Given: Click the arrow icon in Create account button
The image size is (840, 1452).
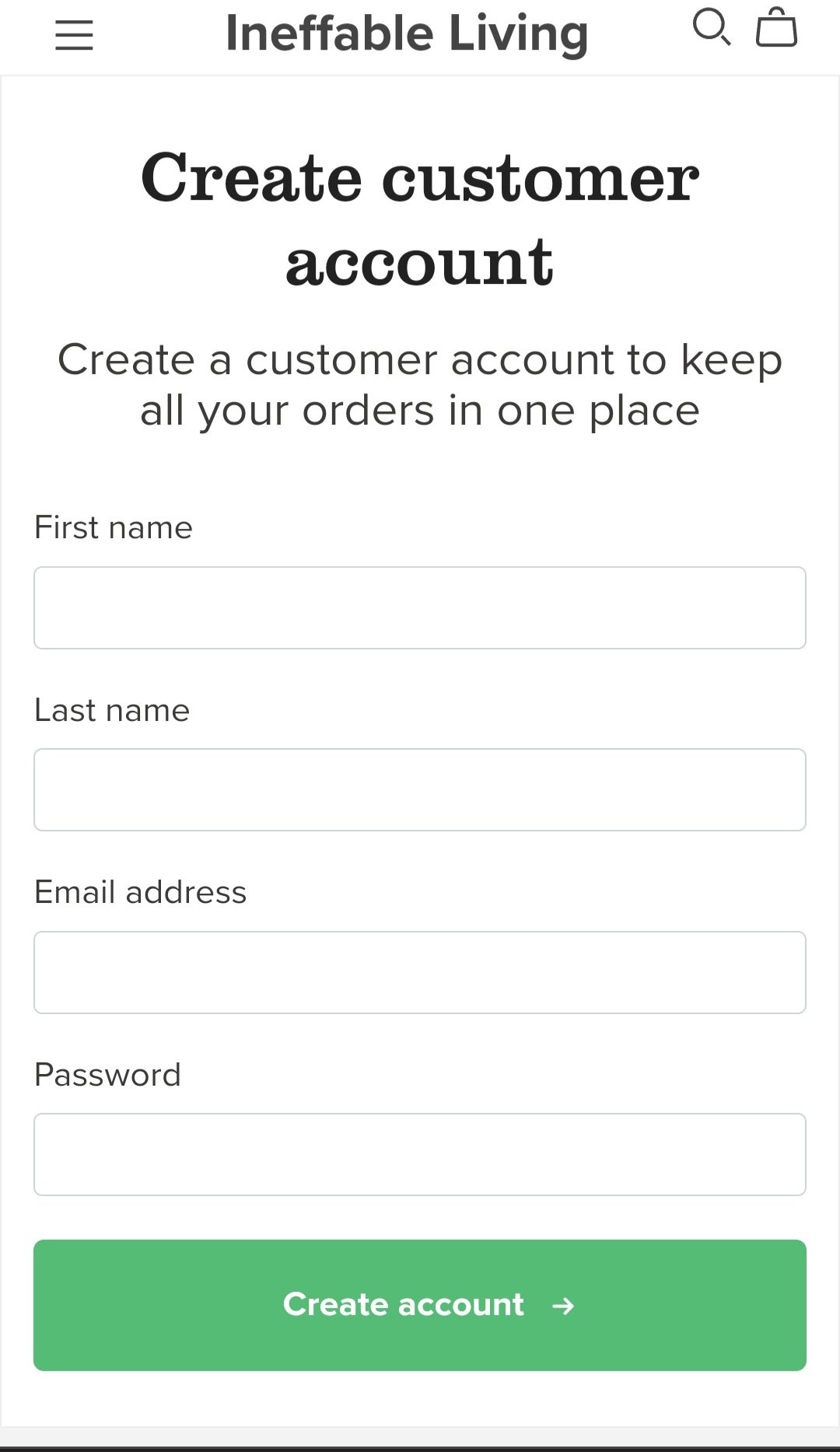Looking at the screenshot, I should tap(563, 1306).
